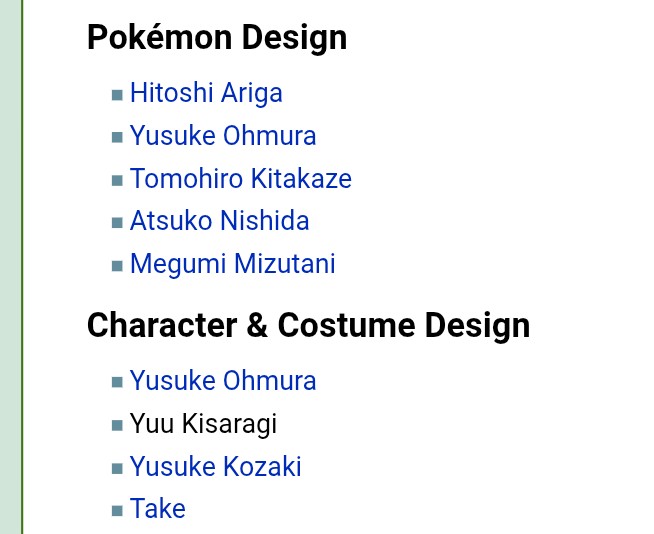Open the Hitoshi Ariga link
The width and height of the screenshot is (654, 534).
[x=206, y=93]
